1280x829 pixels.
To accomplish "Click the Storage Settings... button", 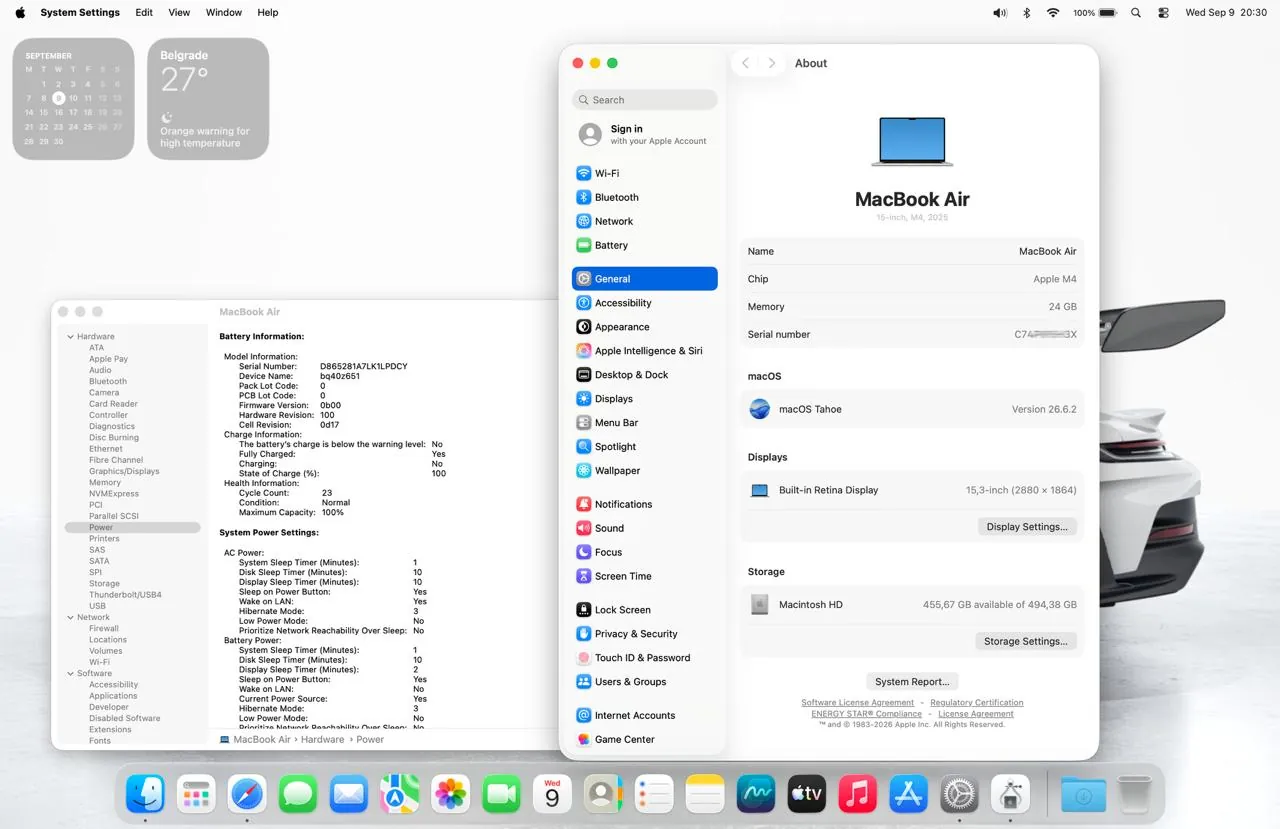I will point(1026,642).
